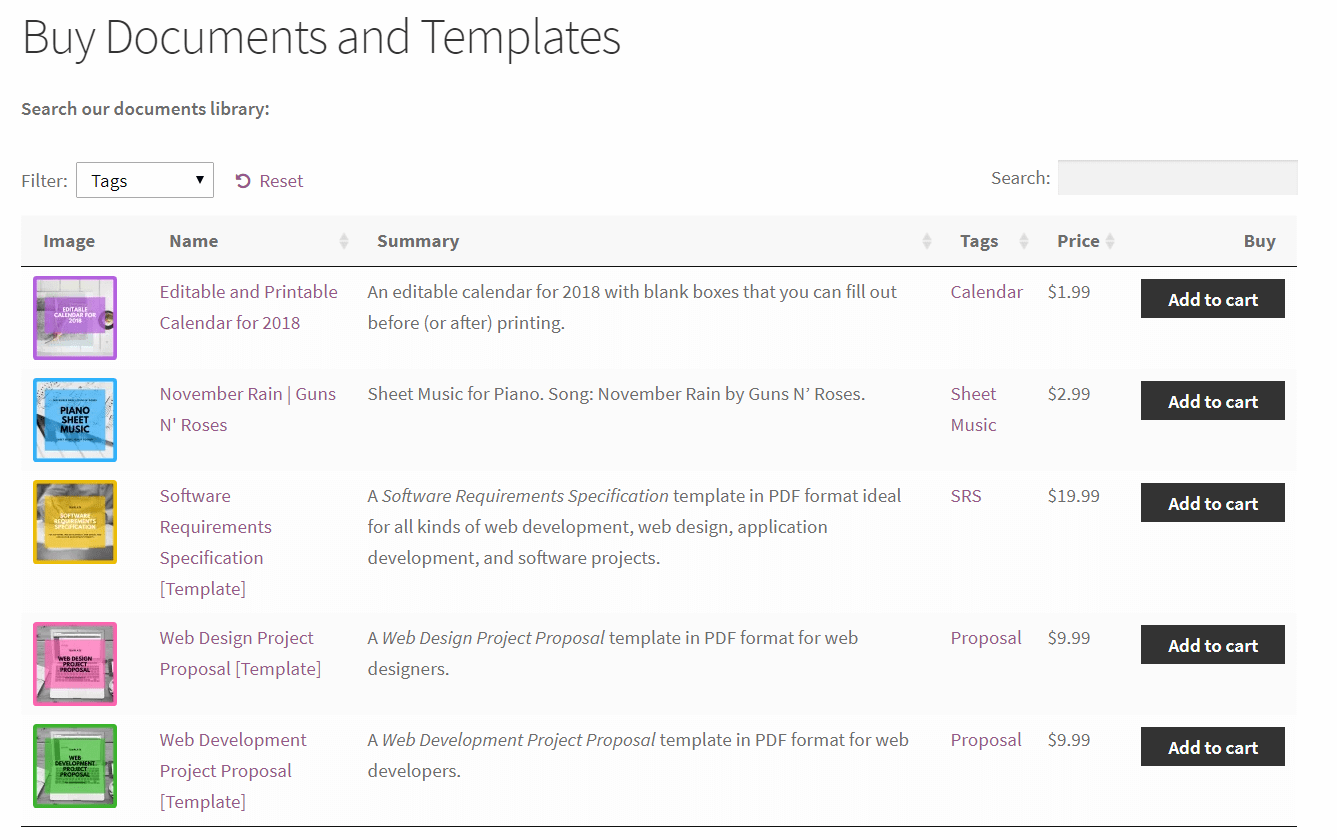The image size is (1337, 840).
Task: Open green Web Development Proposal thumbnail
Action: click(x=75, y=766)
